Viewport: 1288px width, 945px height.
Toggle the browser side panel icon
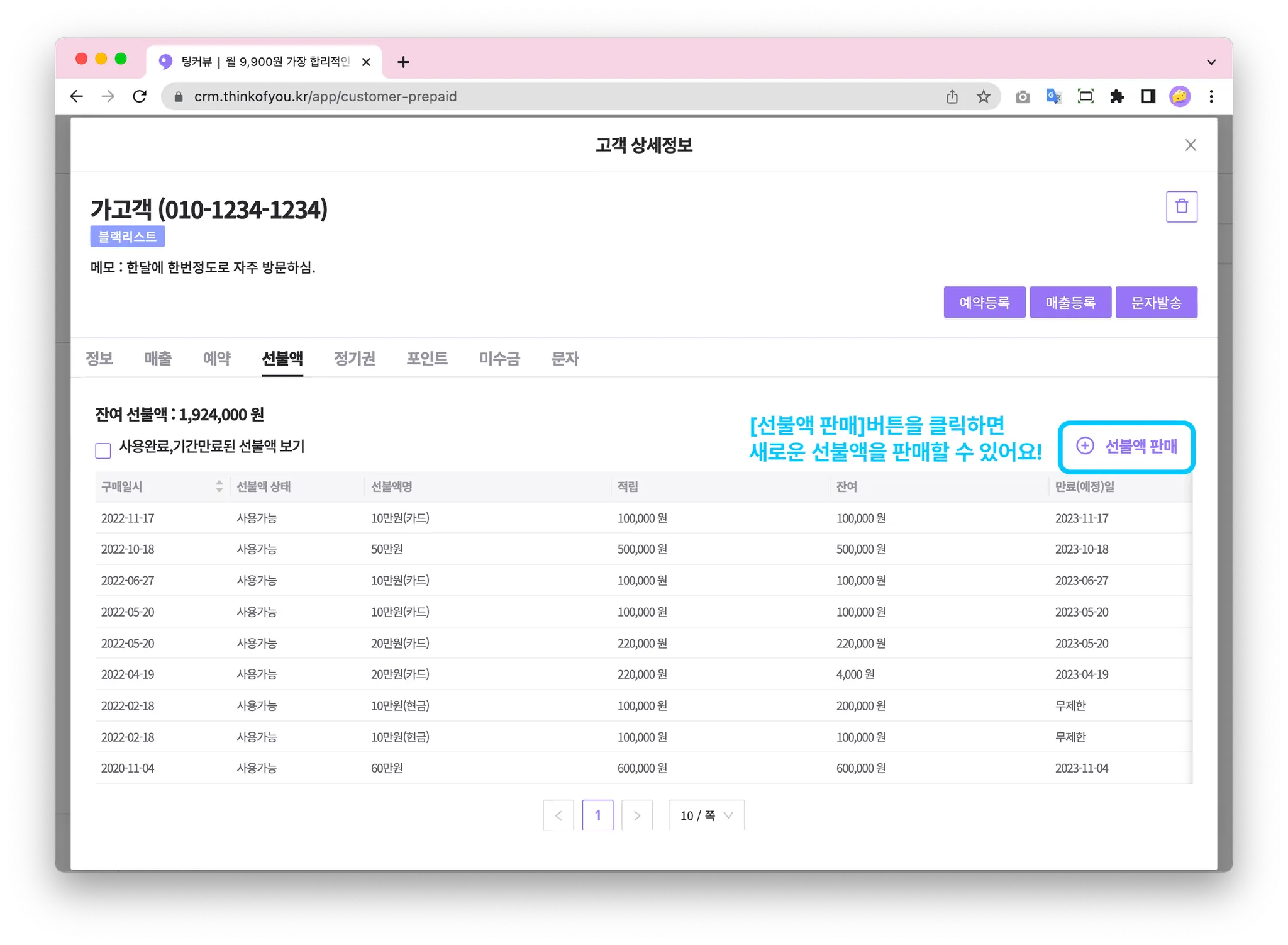tap(1148, 96)
